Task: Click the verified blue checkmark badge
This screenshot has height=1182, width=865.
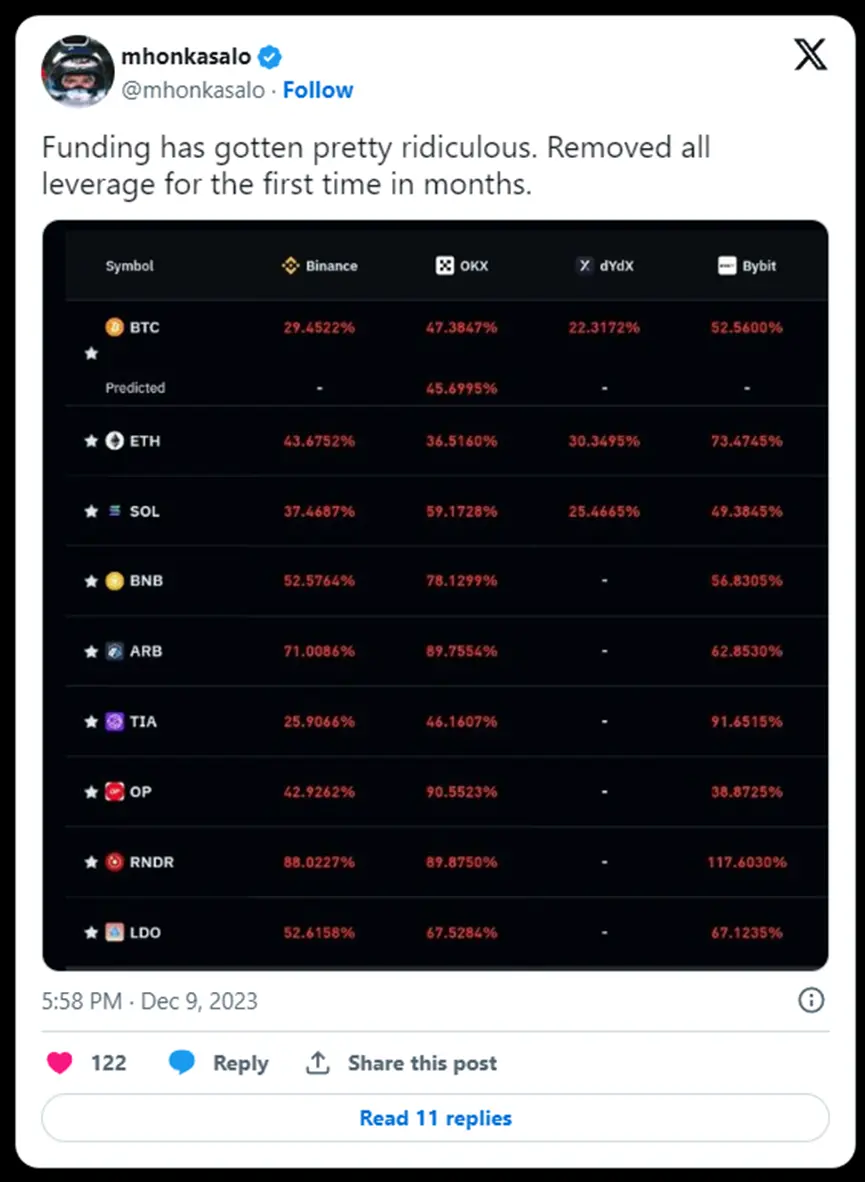Action: point(271,56)
